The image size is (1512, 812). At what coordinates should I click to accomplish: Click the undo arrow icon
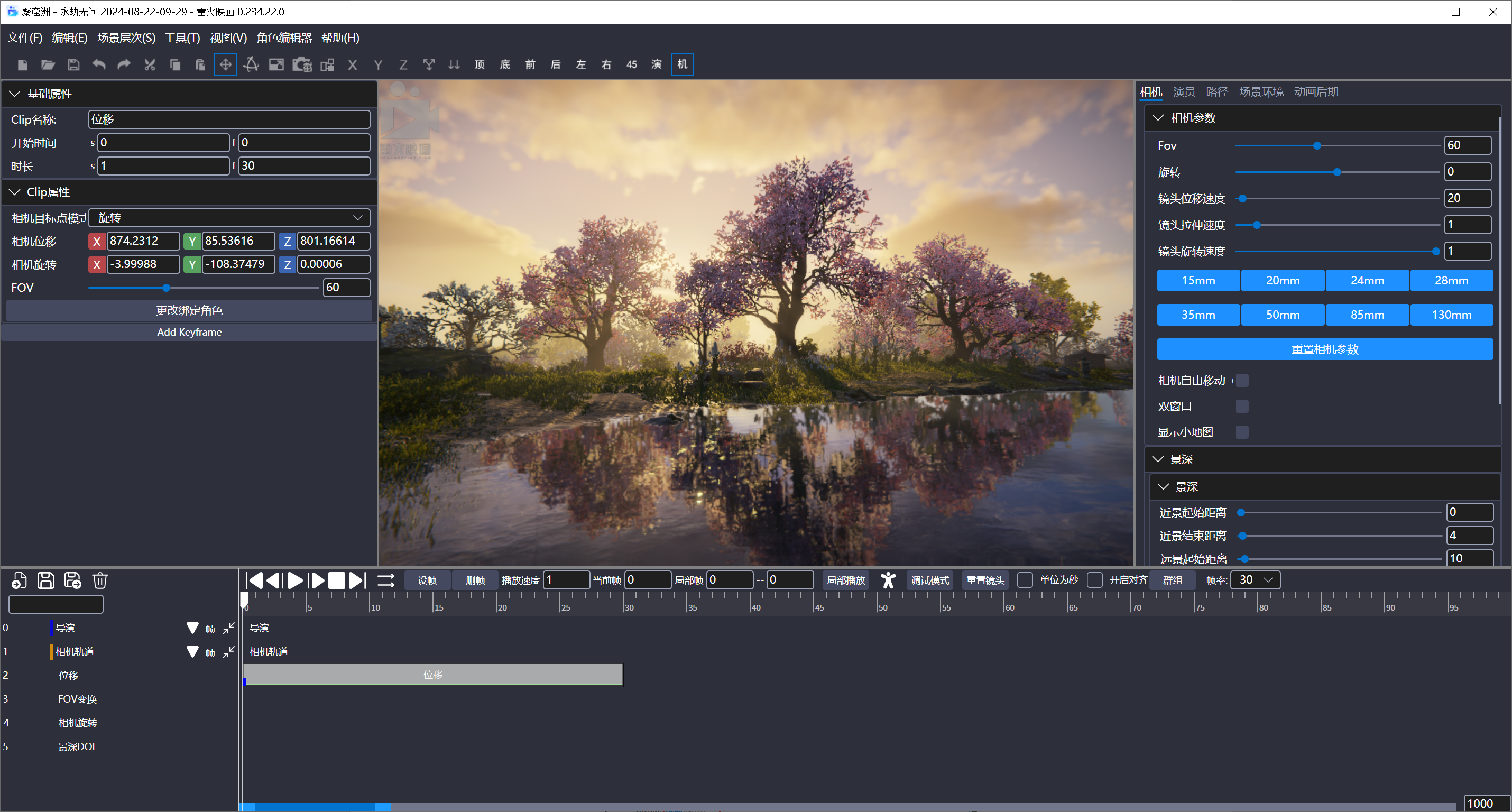point(99,64)
